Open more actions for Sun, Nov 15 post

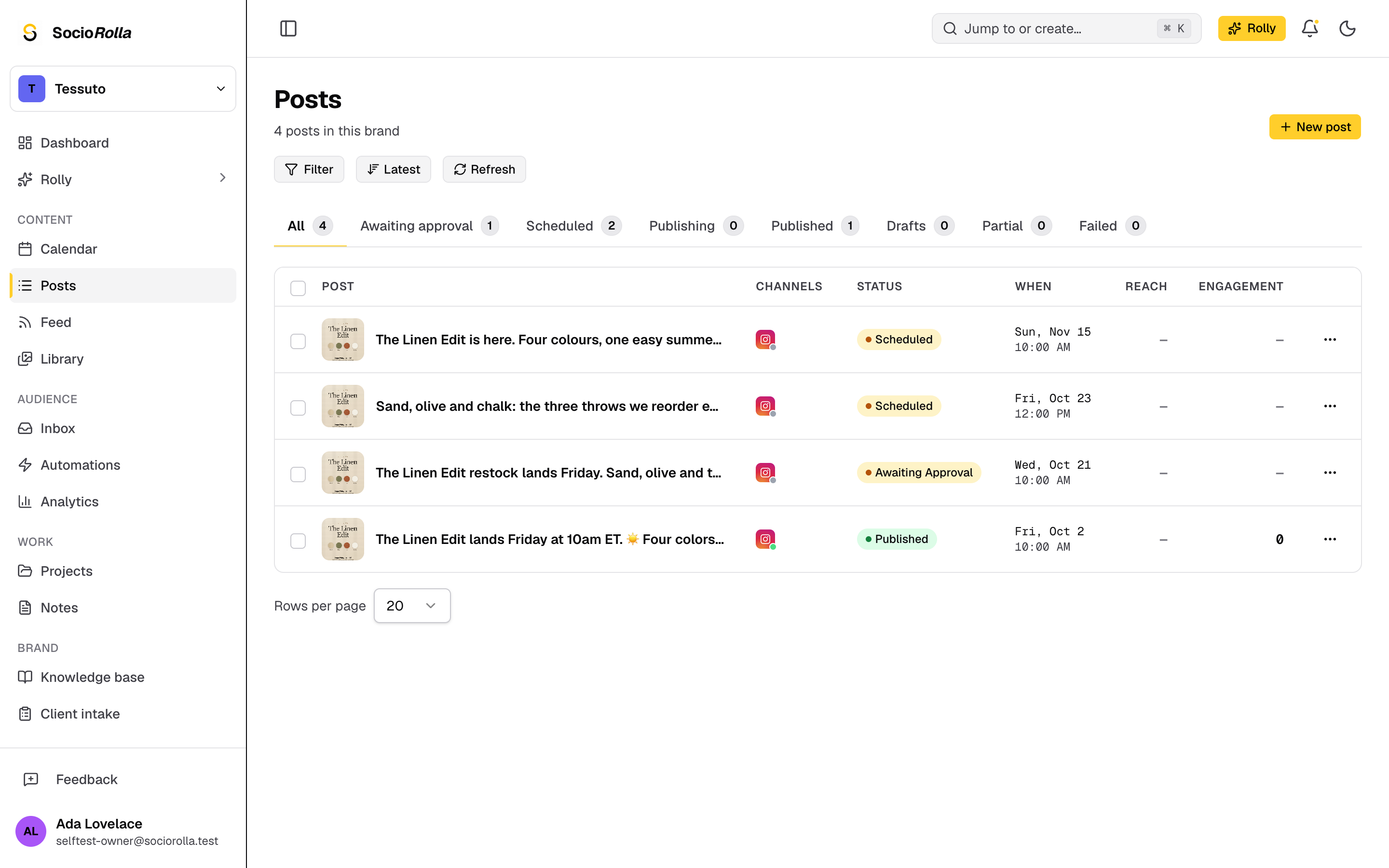pos(1330,339)
